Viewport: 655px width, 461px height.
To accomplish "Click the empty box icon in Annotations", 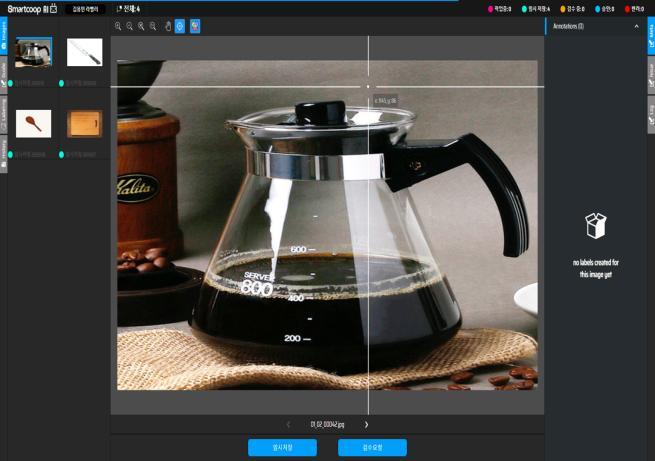I will click(x=596, y=225).
